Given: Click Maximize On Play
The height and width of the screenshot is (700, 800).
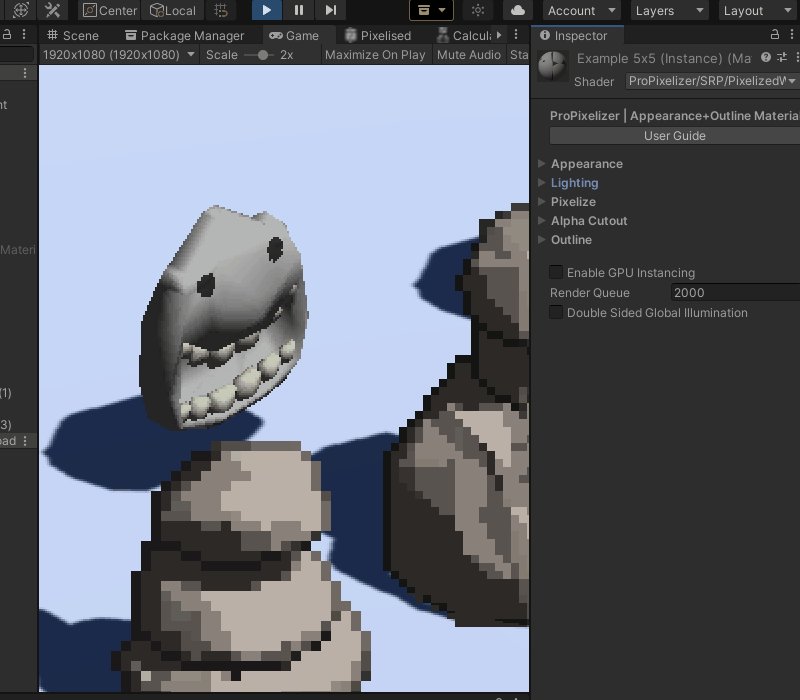Looking at the screenshot, I should click(x=374, y=55).
